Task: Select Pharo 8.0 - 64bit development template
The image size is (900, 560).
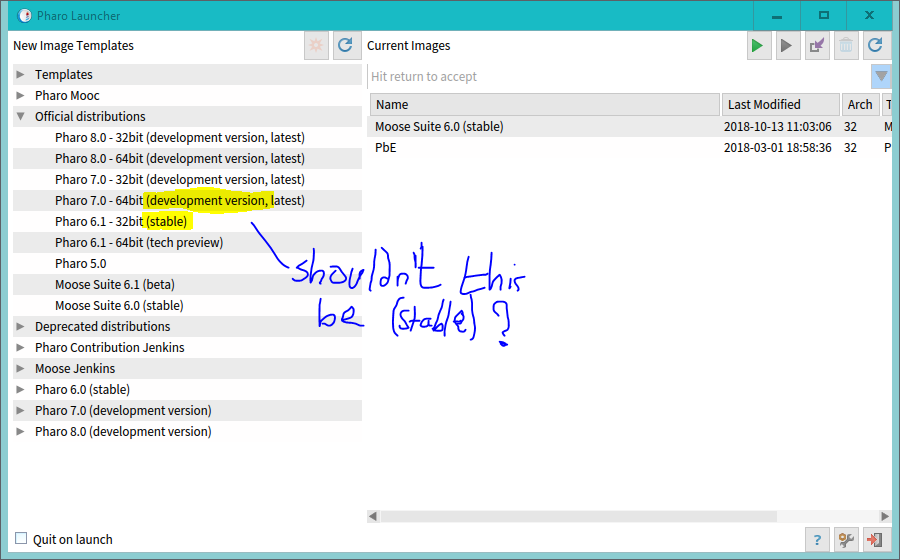Action: pyautogui.click(x=187, y=158)
